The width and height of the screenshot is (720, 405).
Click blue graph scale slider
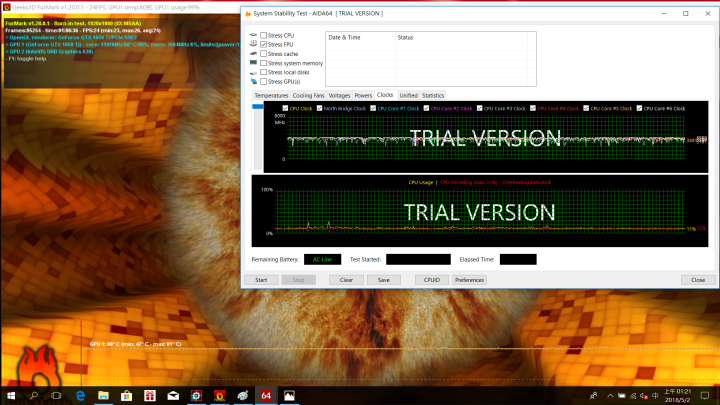point(258,107)
